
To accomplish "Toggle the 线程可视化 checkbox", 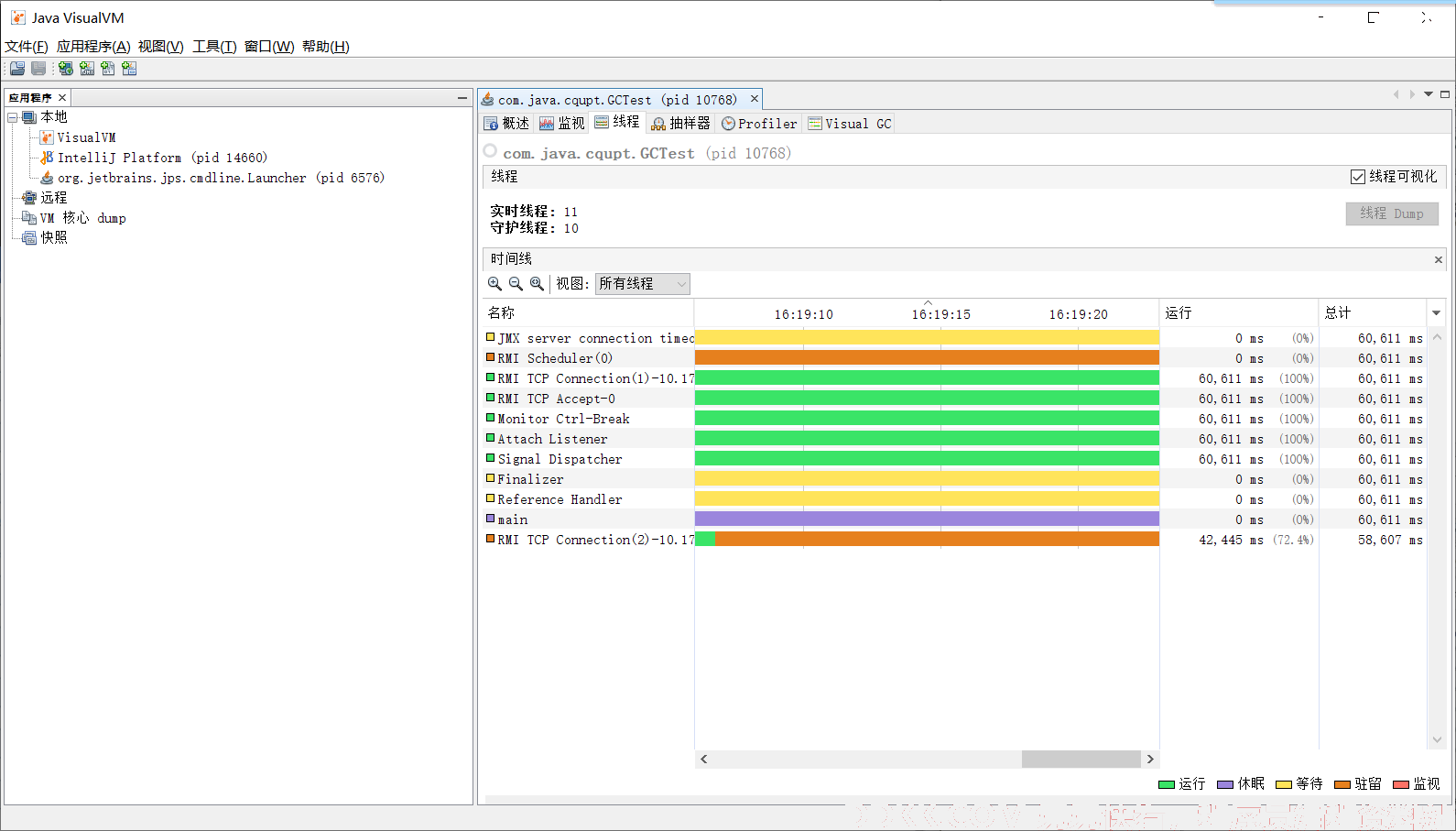I will pos(1358,177).
